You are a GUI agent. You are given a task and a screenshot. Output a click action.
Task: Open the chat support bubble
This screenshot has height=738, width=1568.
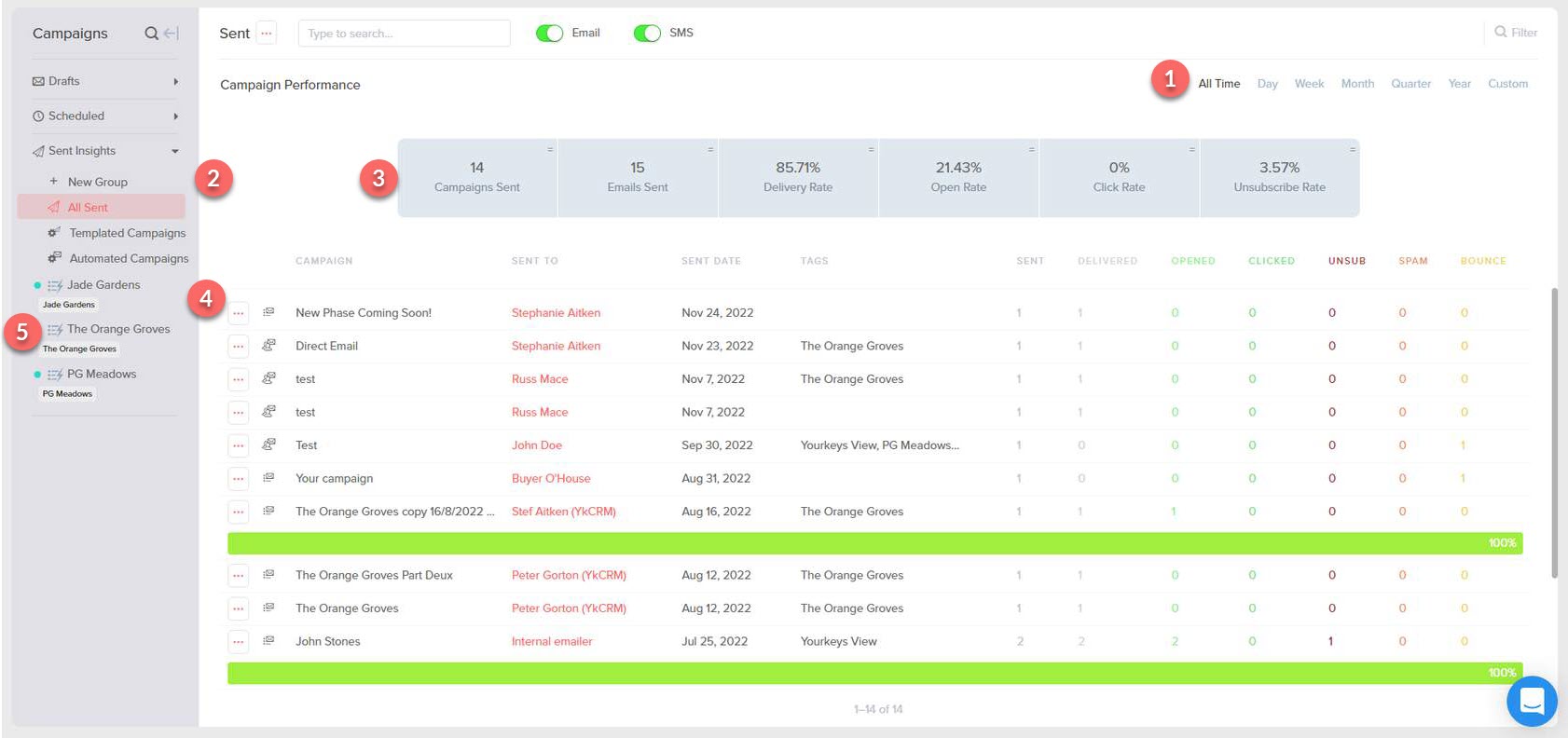pyautogui.click(x=1532, y=701)
